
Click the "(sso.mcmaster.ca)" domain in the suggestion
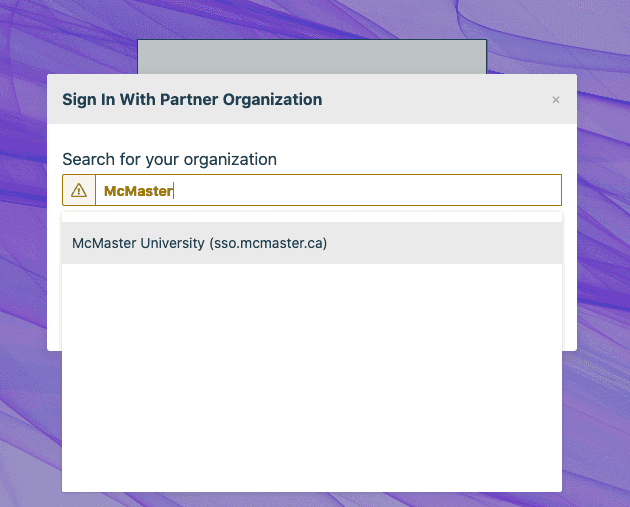268,243
